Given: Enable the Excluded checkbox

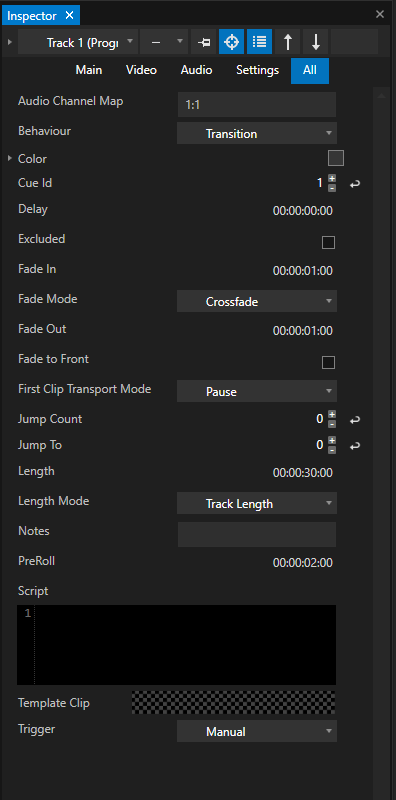Looking at the screenshot, I should (328, 242).
